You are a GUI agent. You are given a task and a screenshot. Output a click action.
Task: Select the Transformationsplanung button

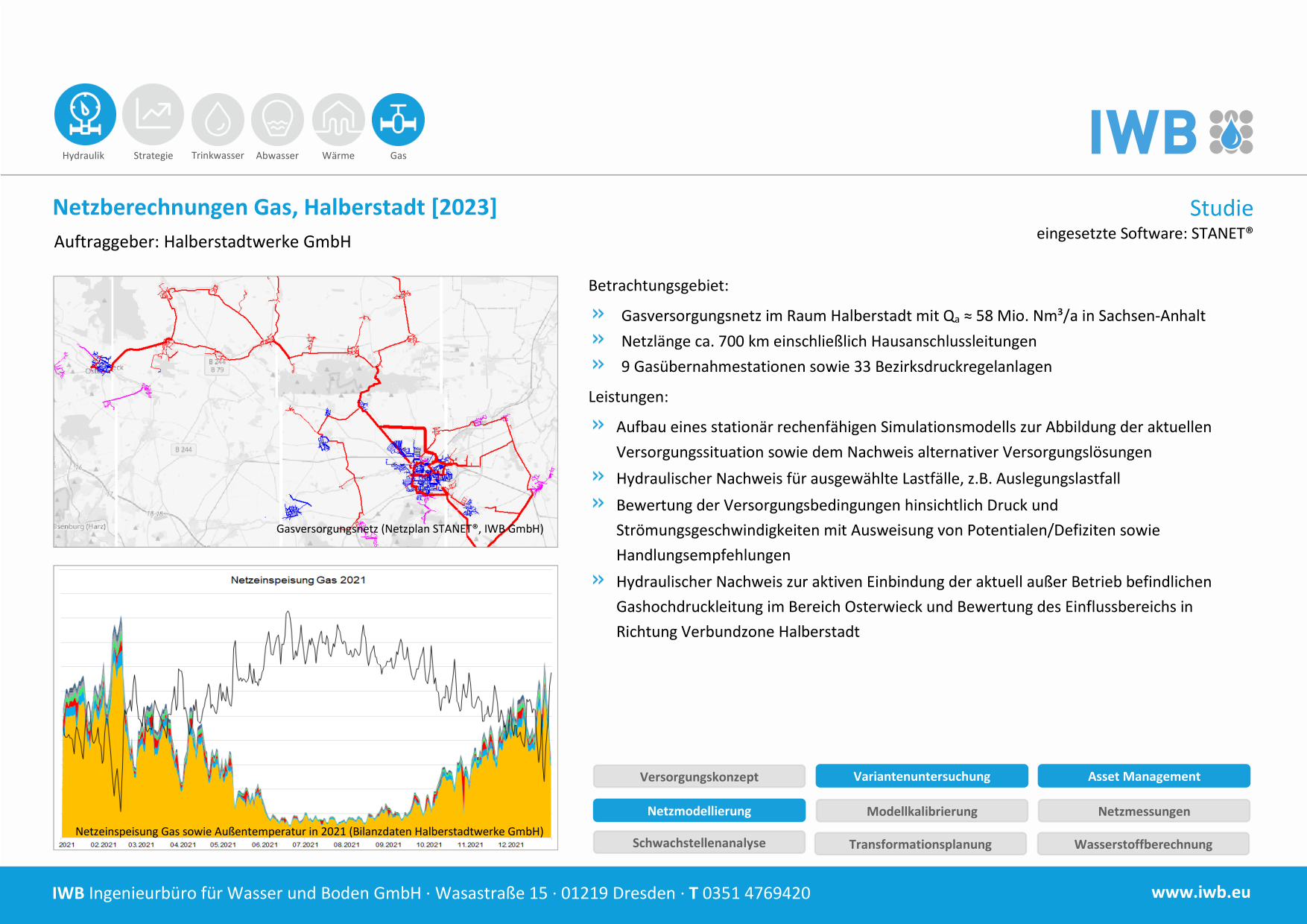[x=920, y=844]
